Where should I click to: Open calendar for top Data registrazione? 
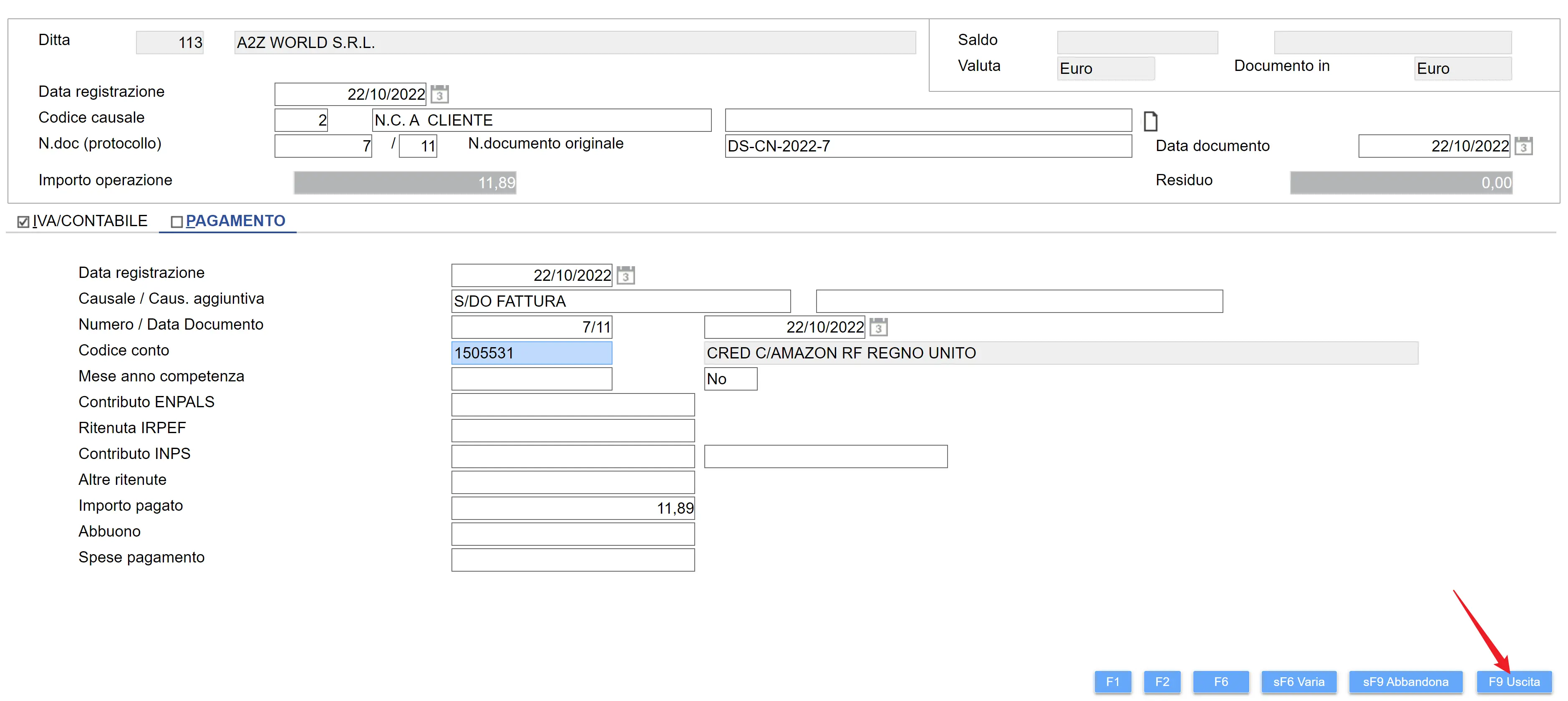pyautogui.click(x=439, y=94)
